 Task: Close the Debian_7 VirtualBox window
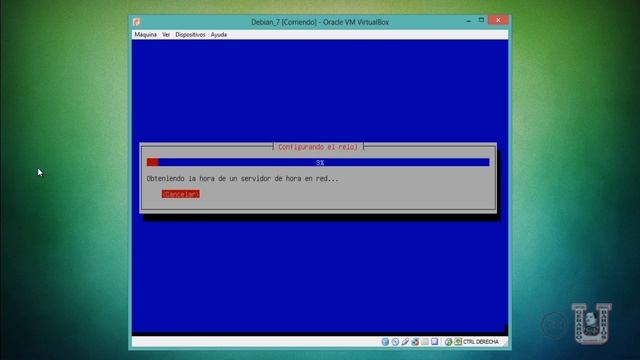click(x=498, y=20)
